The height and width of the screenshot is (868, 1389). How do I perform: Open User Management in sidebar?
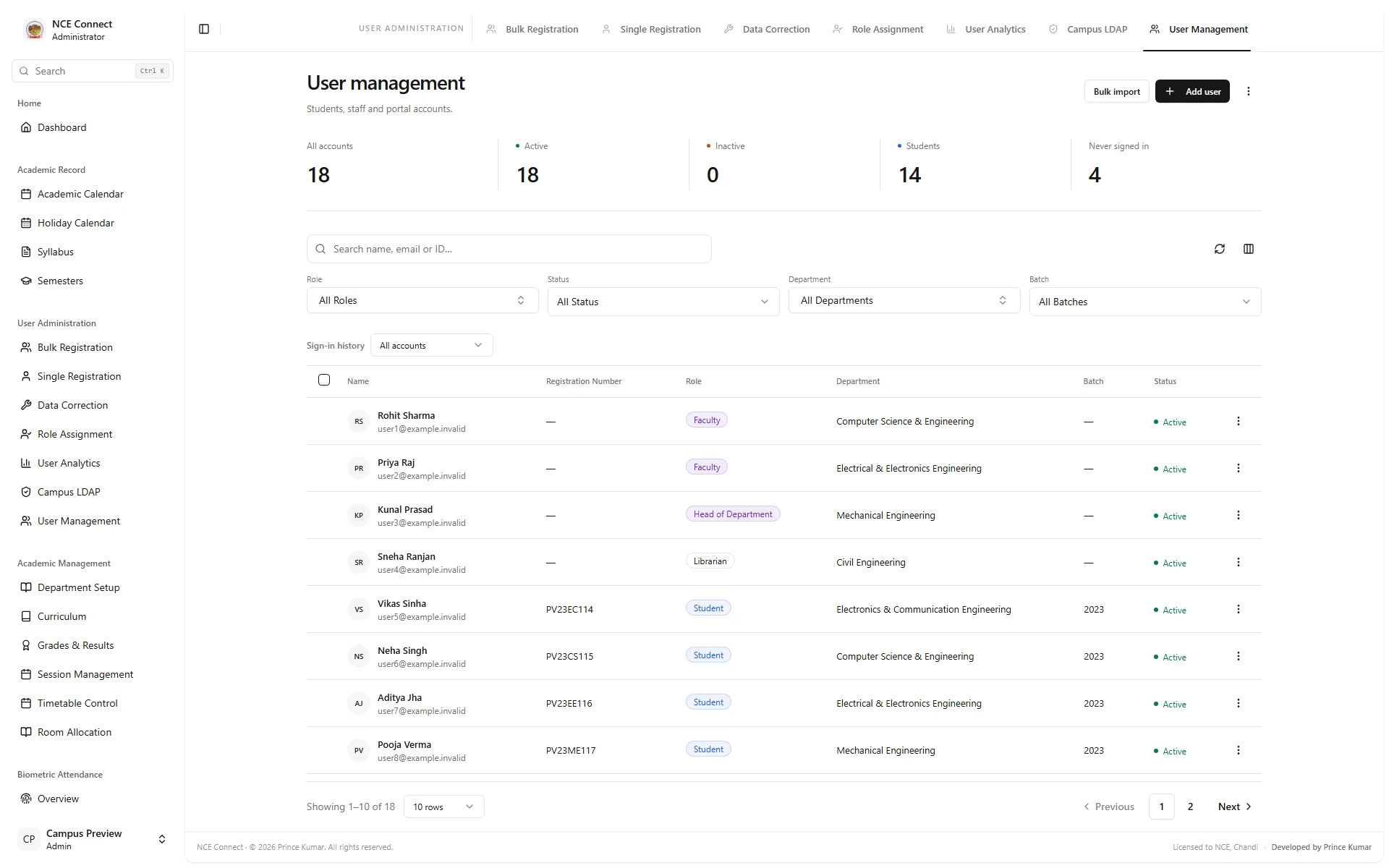93,521
